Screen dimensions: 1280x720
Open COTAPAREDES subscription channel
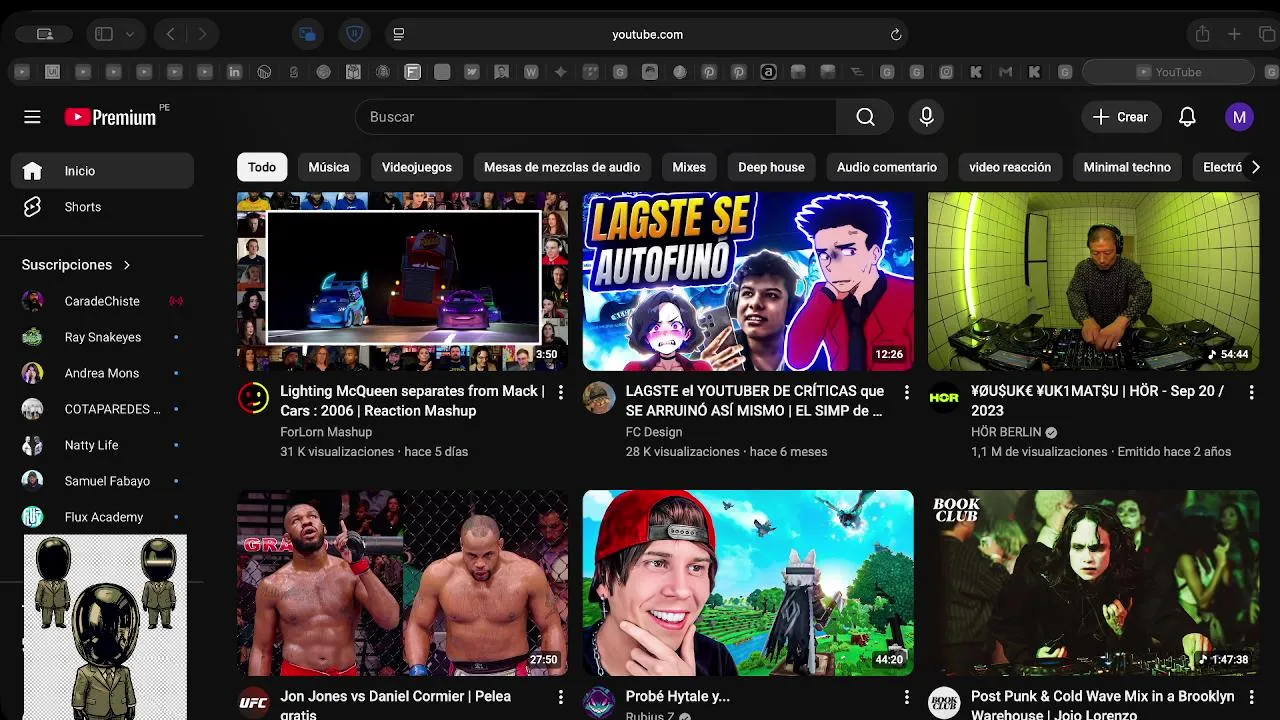pos(102,409)
